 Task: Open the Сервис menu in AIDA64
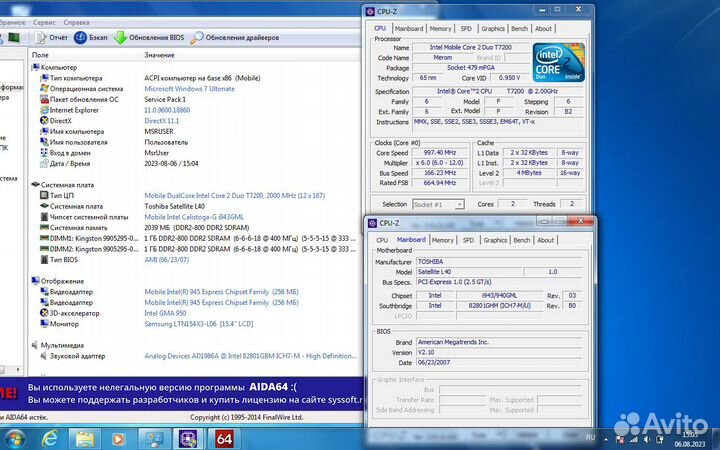pos(45,22)
